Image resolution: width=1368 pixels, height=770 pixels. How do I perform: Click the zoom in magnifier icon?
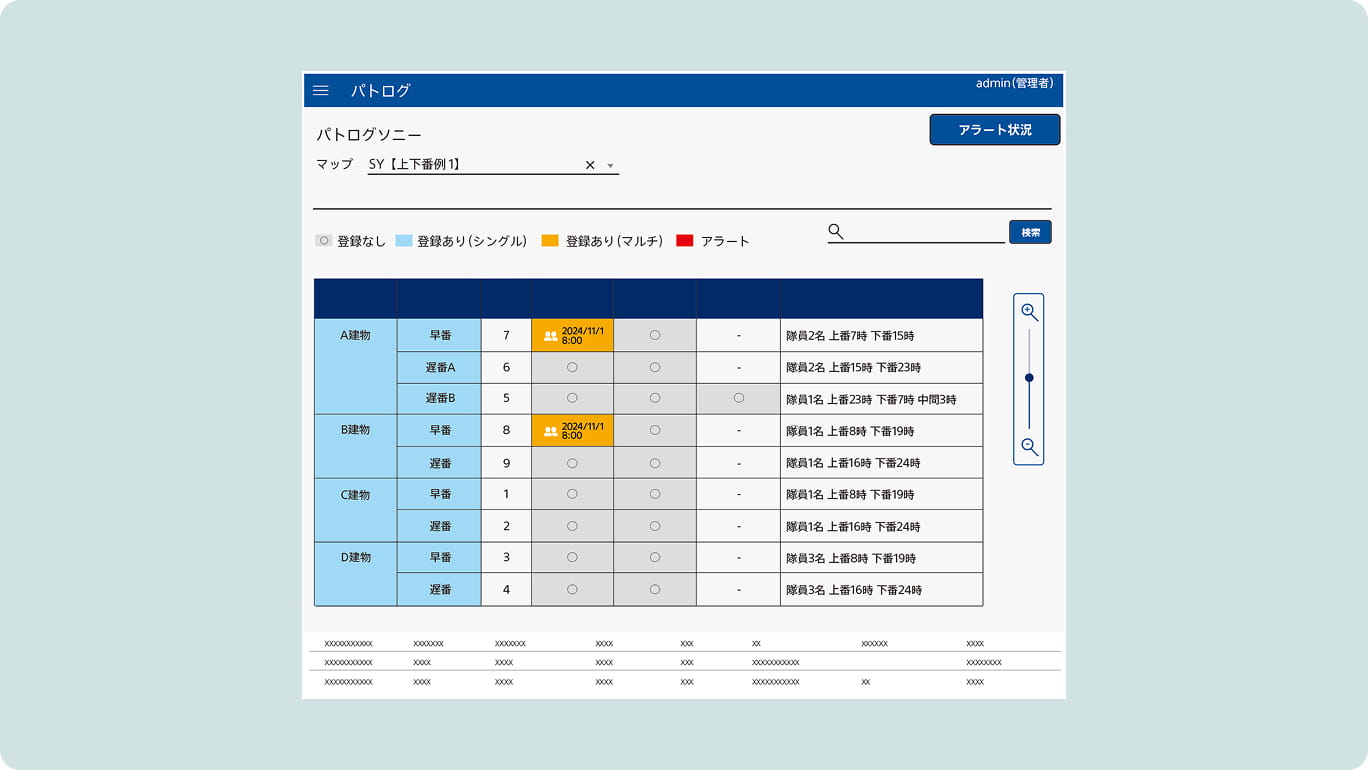pos(1029,312)
